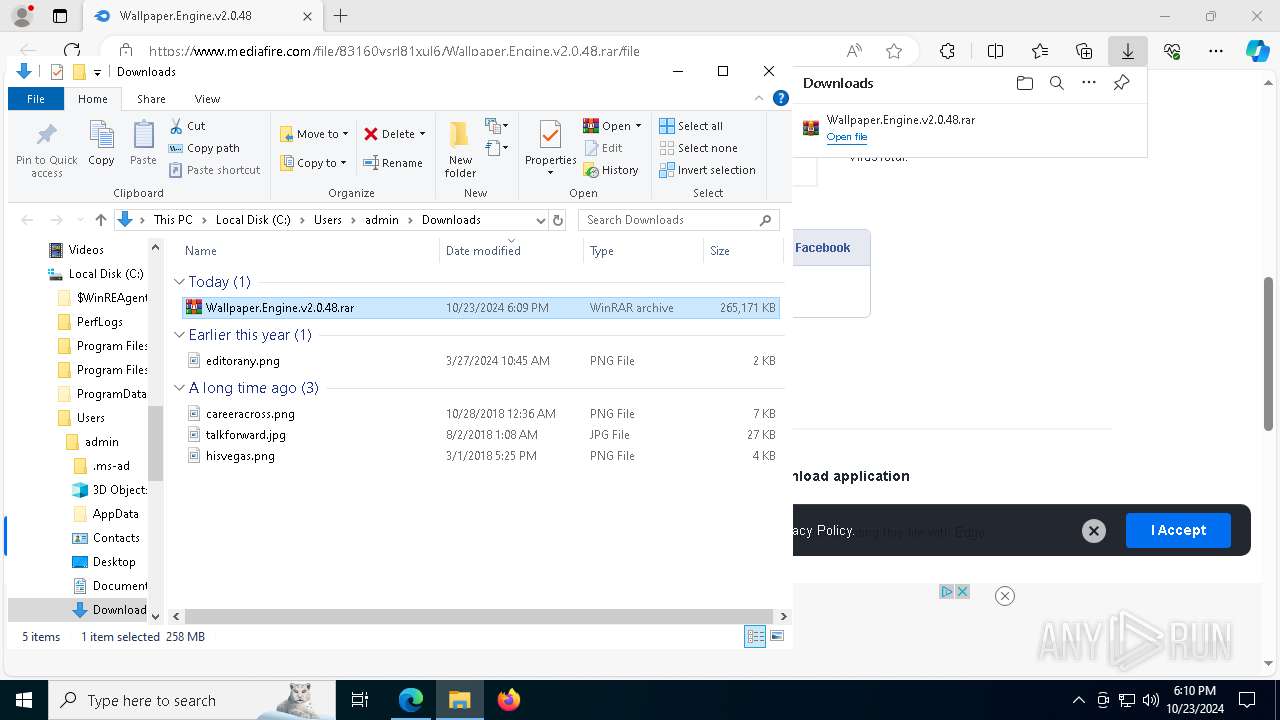Click the explorer Help question icon
Screen dimensions: 1280x720
[x=781, y=99]
